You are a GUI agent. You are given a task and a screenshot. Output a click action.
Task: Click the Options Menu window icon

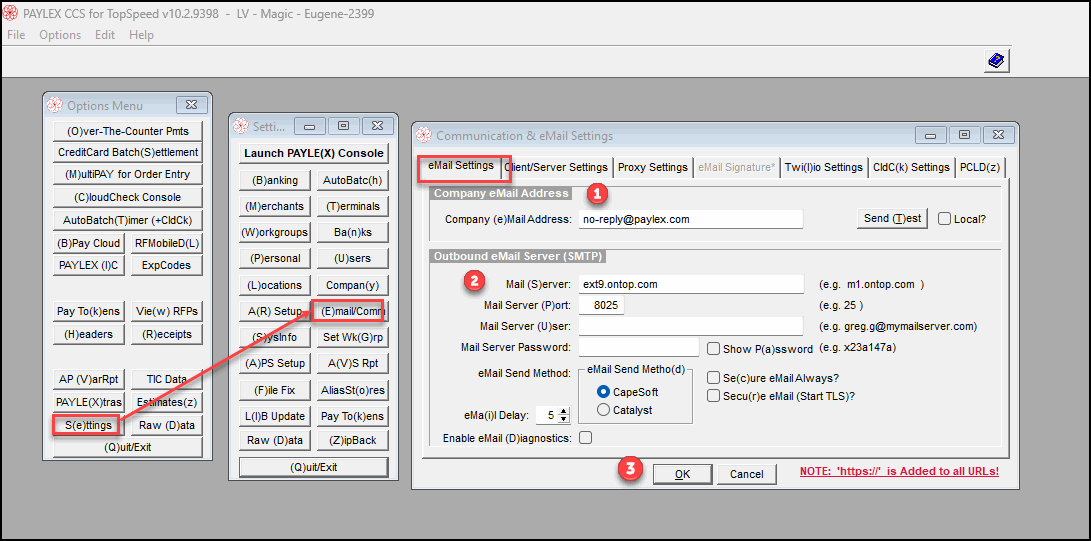click(x=54, y=106)
